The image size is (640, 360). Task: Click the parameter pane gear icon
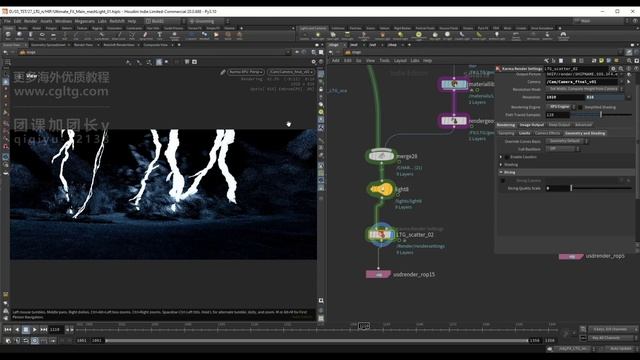point(613,69)
